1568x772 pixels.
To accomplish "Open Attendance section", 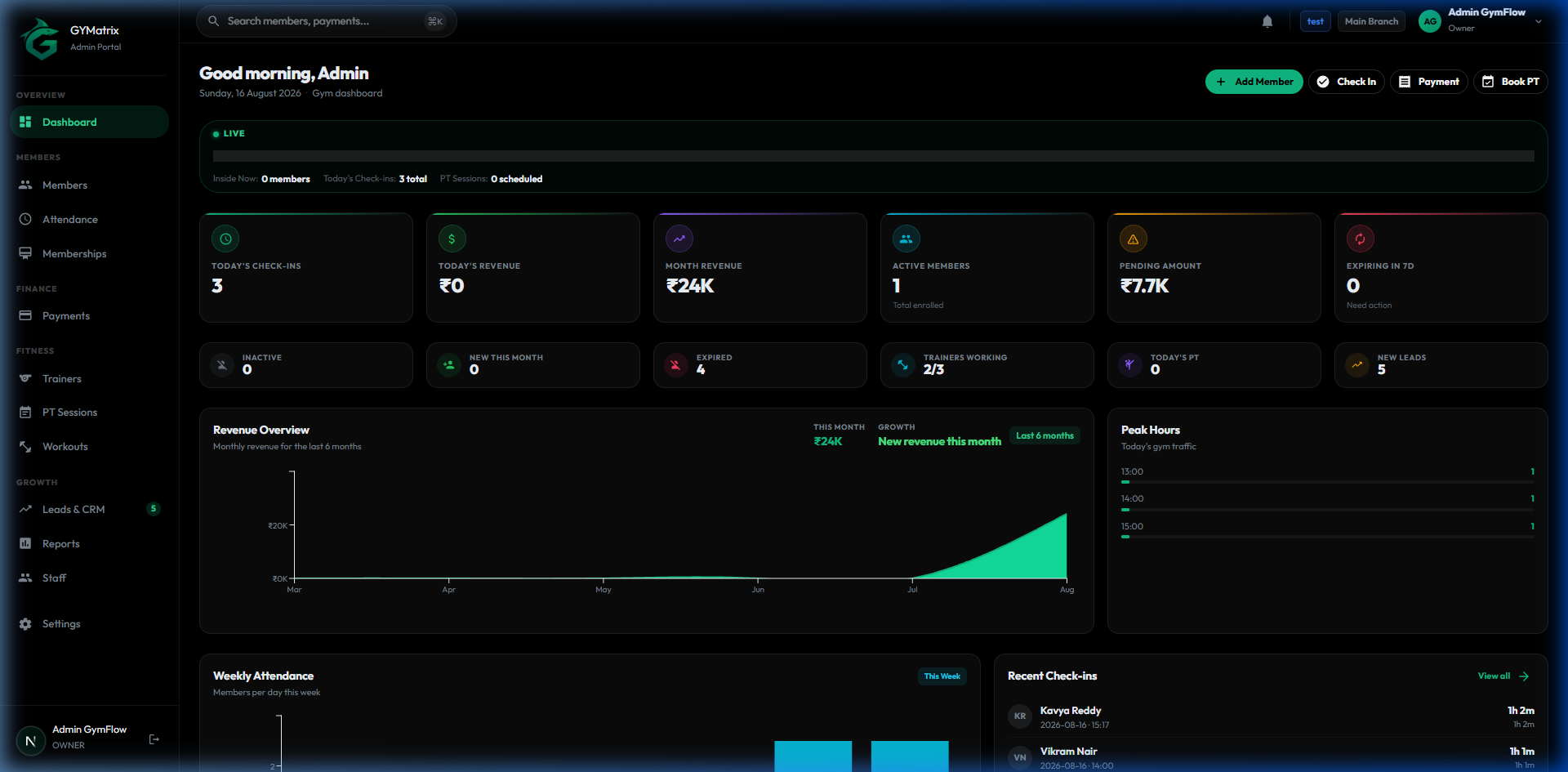I will click(89, 220).
